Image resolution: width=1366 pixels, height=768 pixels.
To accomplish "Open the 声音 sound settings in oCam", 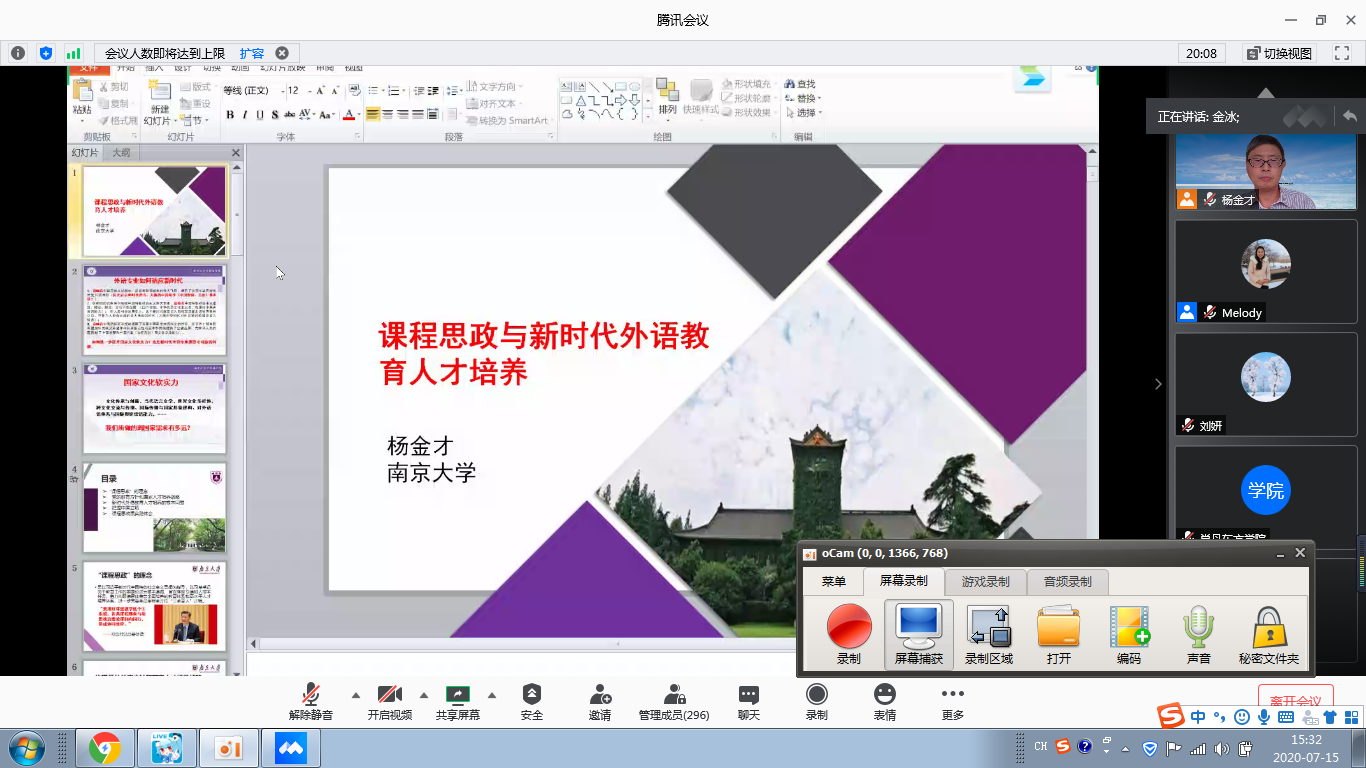I will tap(1198, 629).
